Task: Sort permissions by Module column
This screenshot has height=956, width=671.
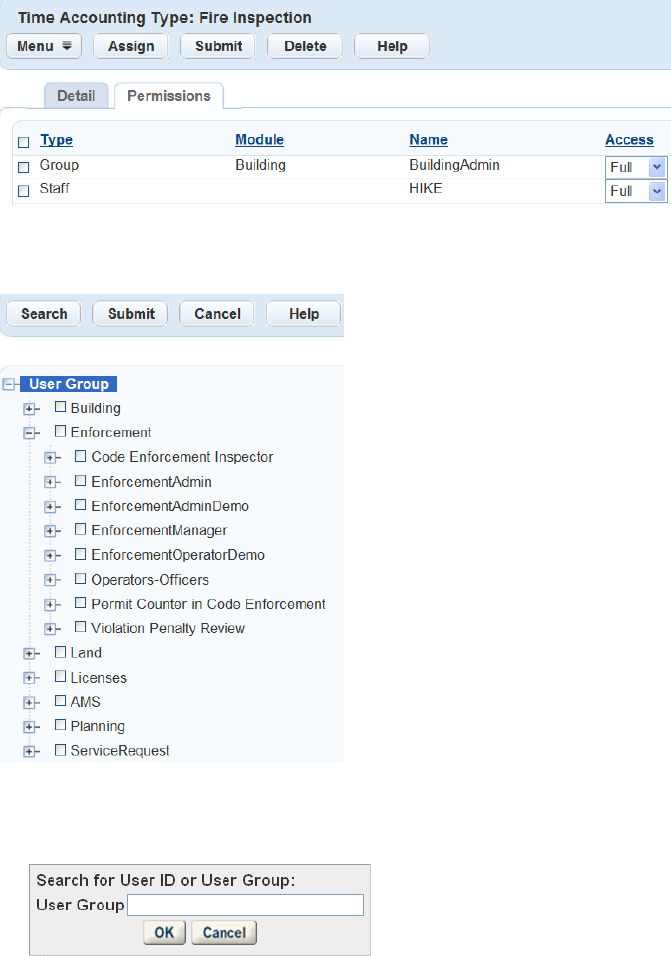Action: [260, 140]
